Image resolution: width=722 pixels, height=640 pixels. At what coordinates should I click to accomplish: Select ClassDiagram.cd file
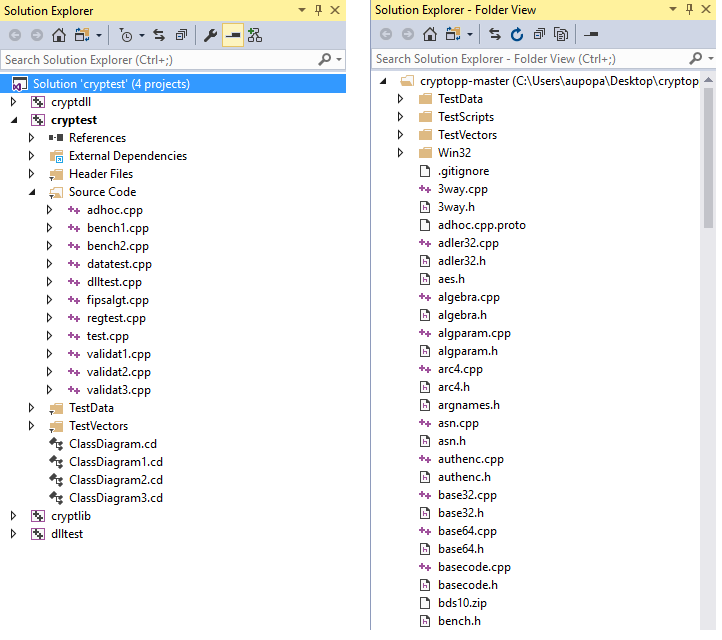point(113,444)
